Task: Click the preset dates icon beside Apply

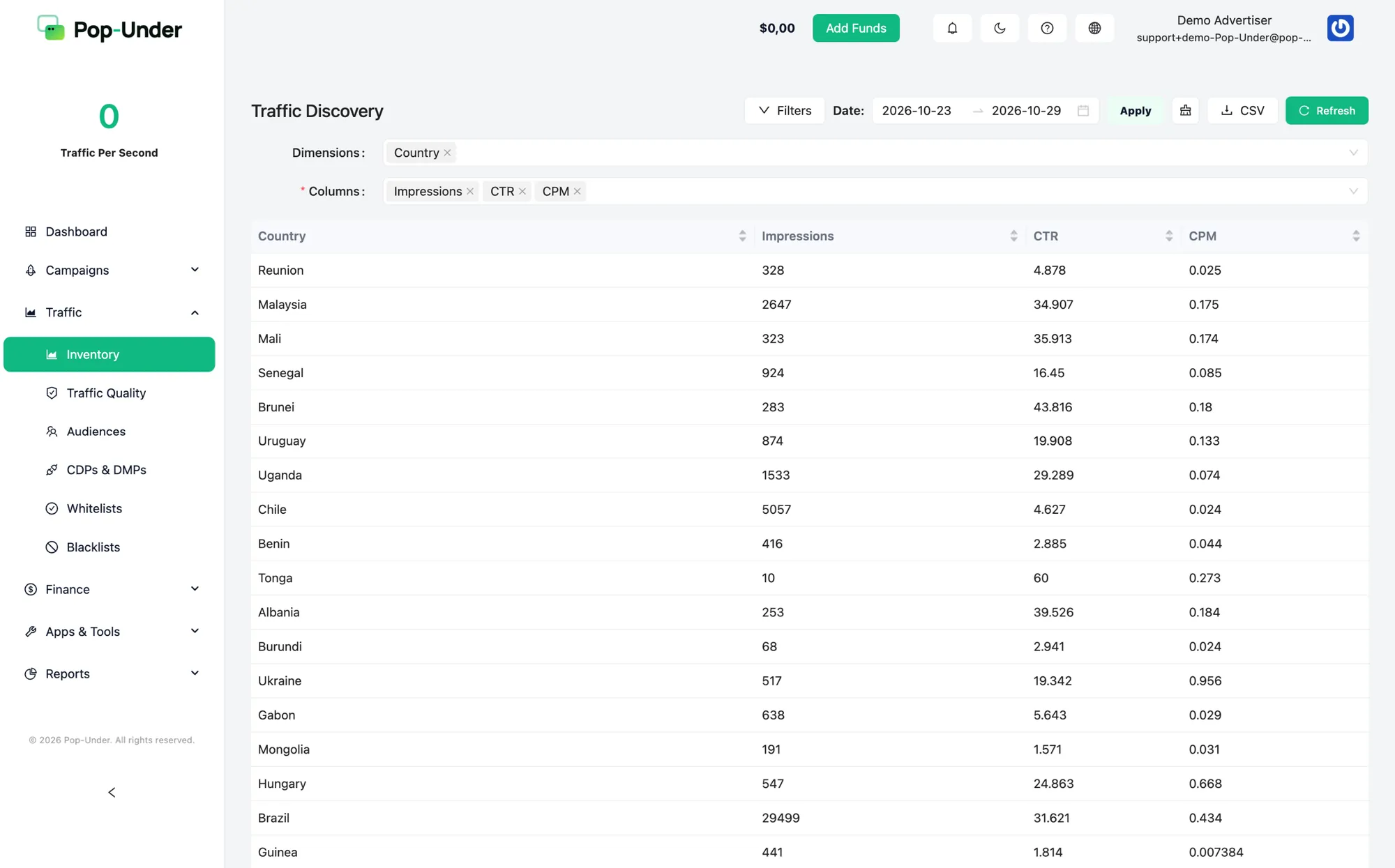Action: [x=1185, y=111]
